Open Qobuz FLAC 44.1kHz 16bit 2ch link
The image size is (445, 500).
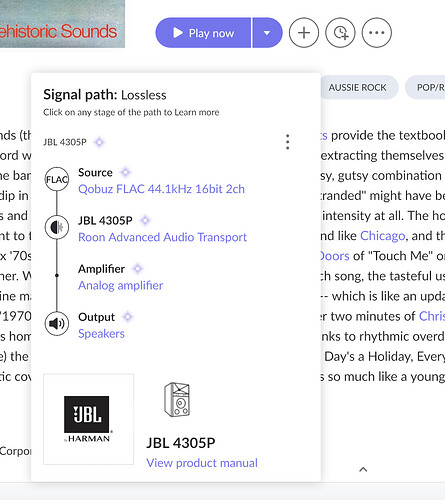click(x=161, y=189)
